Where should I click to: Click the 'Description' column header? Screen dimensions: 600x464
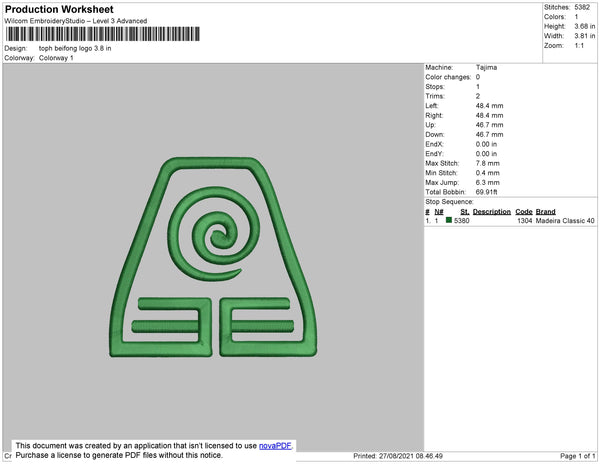(x=492, y=212)
